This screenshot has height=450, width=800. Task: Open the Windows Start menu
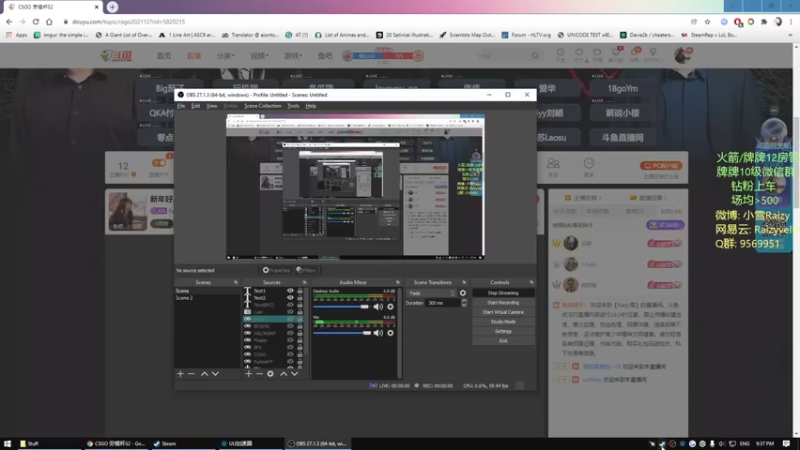(x=7, y=443)
